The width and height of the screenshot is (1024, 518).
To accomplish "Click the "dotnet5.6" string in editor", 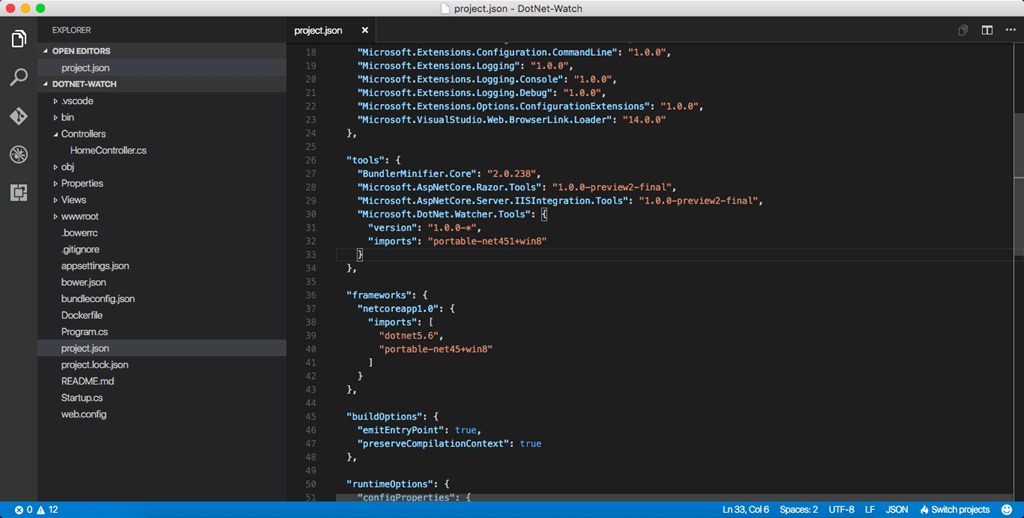I will [408, 336].
